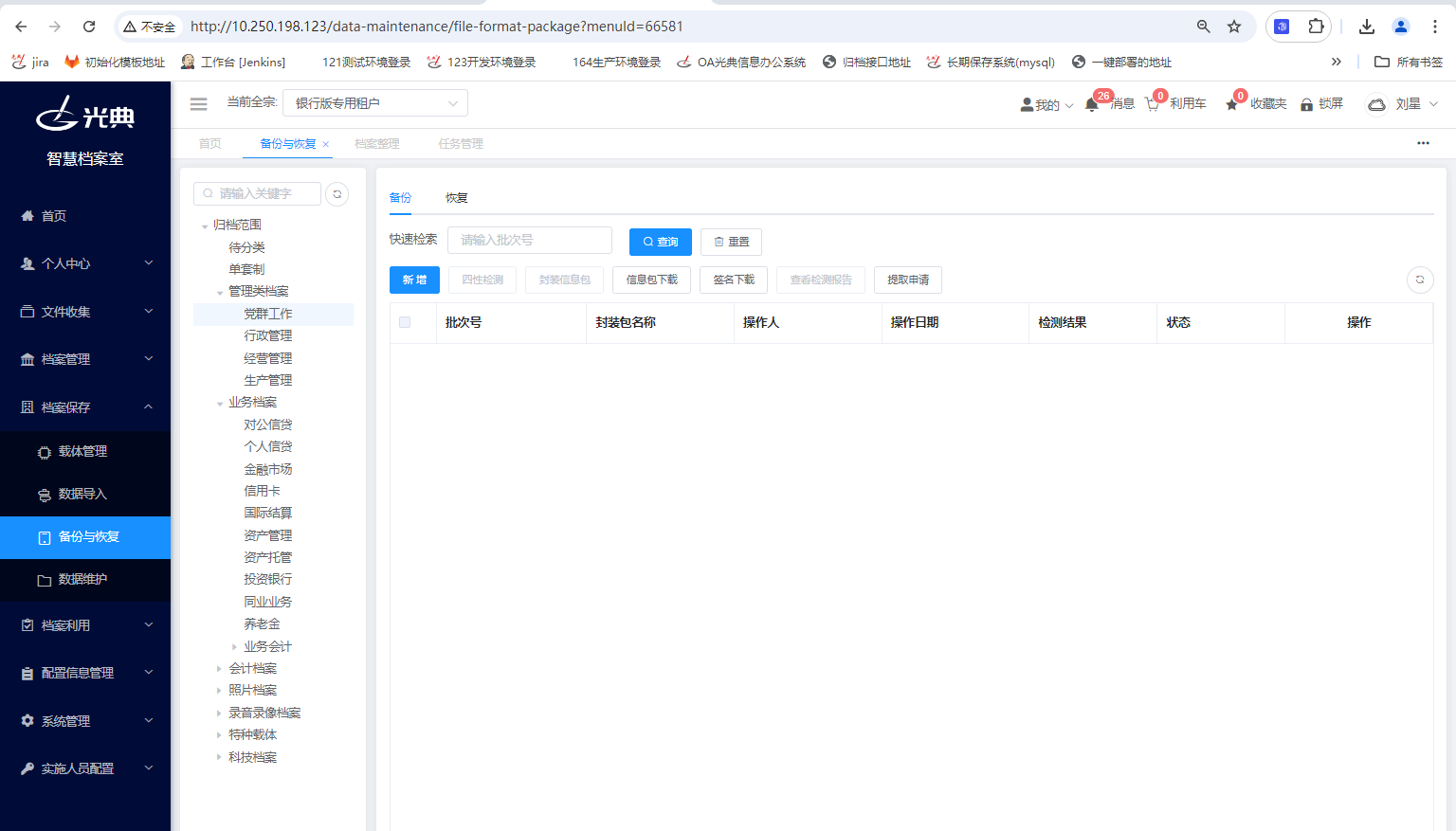
Task: Go back in browser history
Action: [21, 27]
